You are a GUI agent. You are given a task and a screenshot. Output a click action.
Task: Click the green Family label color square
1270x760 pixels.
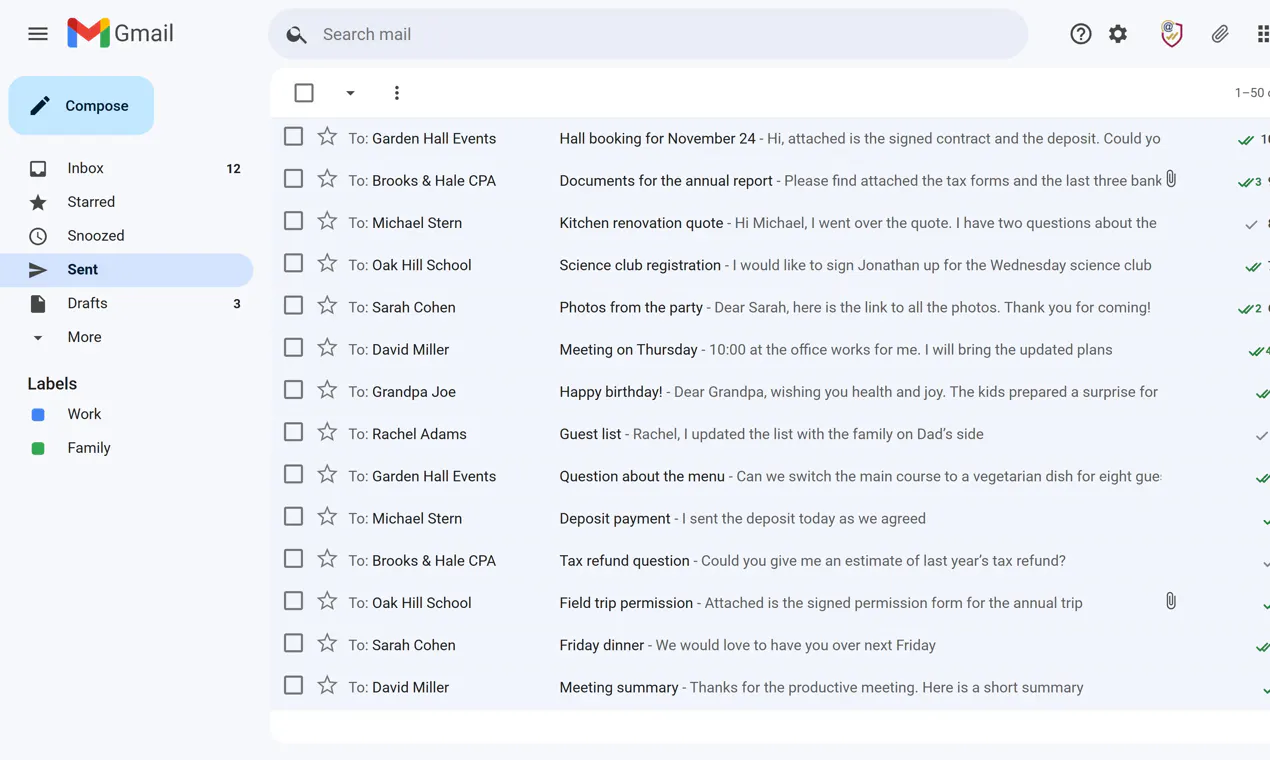point(38,449)
